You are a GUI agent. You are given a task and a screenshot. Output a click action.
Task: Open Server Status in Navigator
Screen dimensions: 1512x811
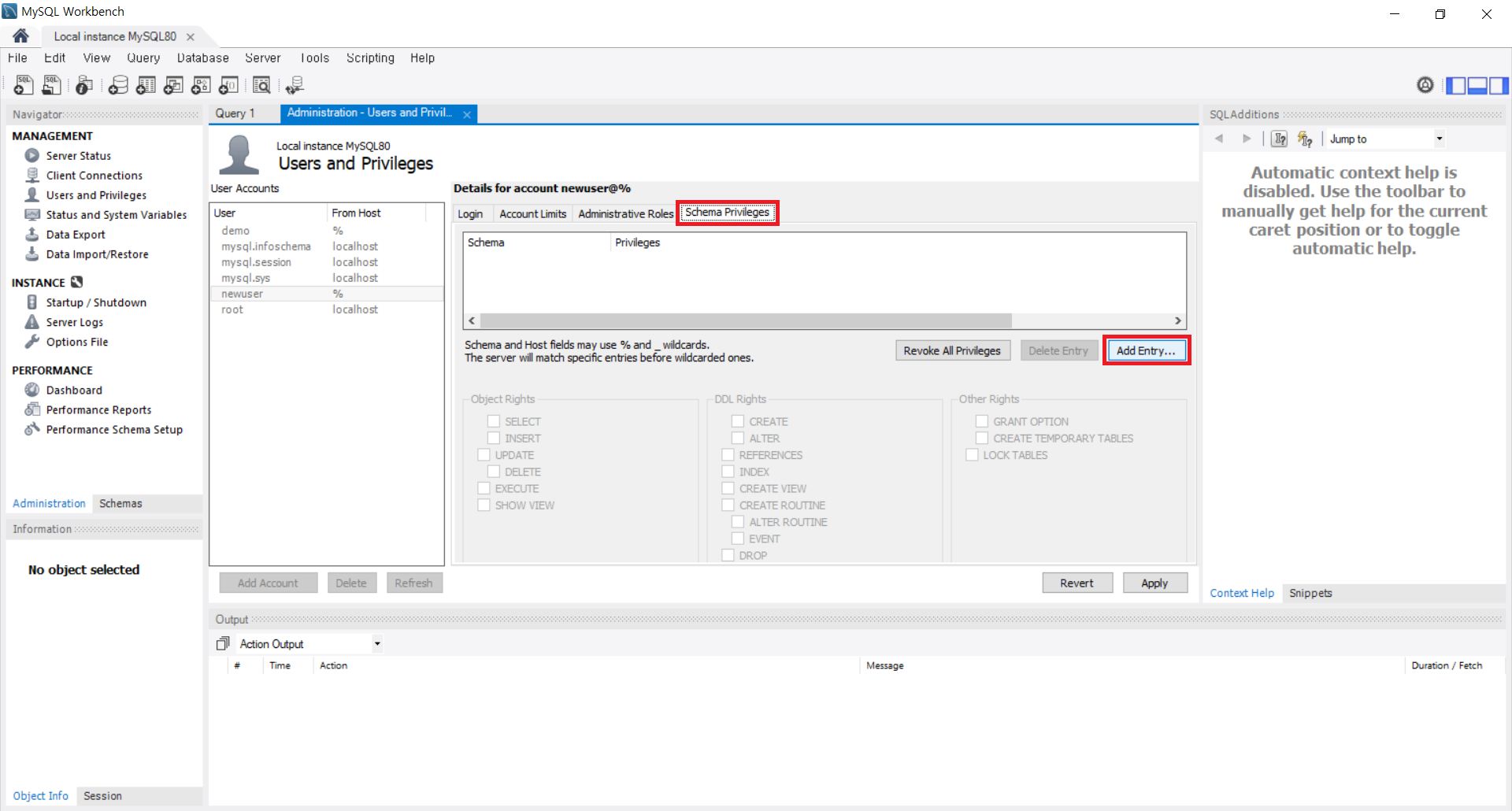pyautogui.click(x=78, y=156)
